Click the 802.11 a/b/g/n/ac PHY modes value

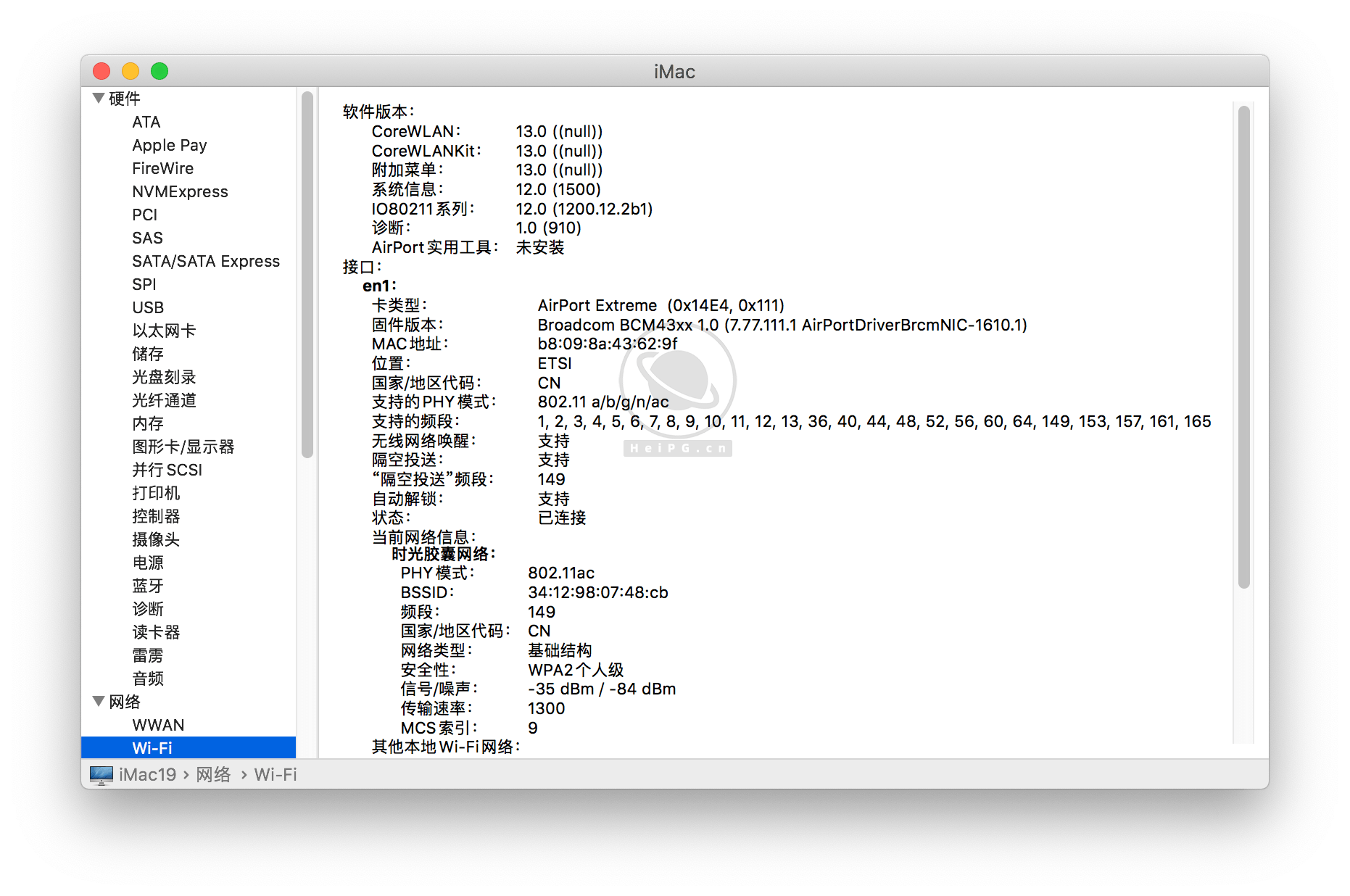(603, 402)
